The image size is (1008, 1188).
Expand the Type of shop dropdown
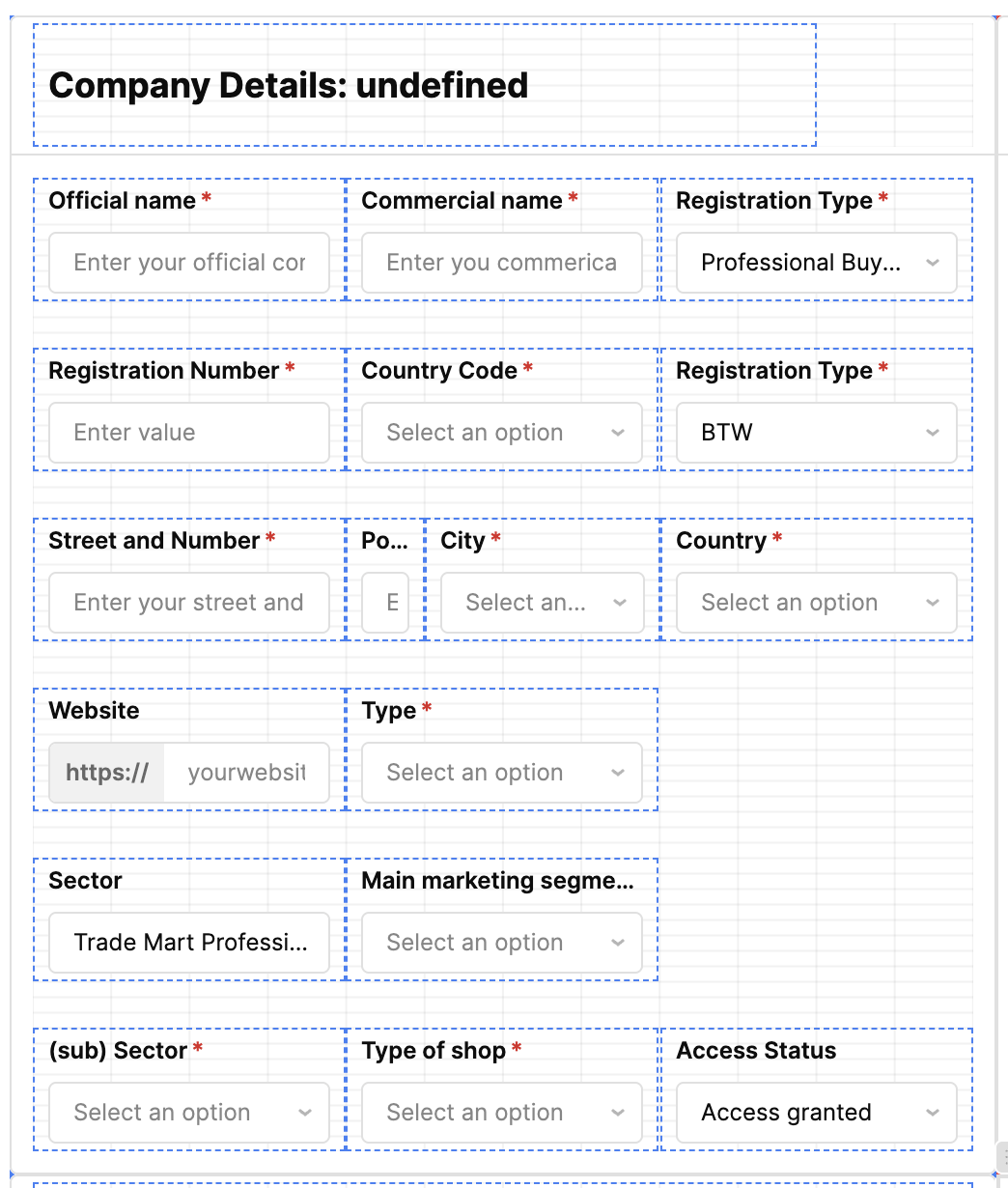tap(501, 1113)
